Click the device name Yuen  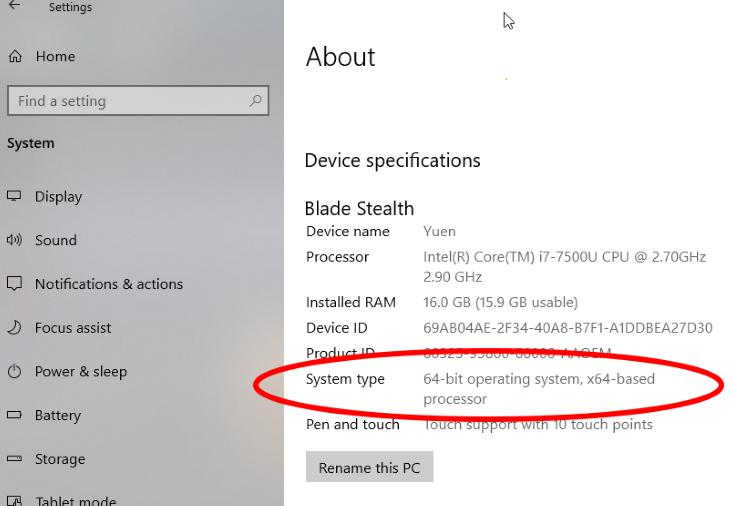(x=439, y=231)
